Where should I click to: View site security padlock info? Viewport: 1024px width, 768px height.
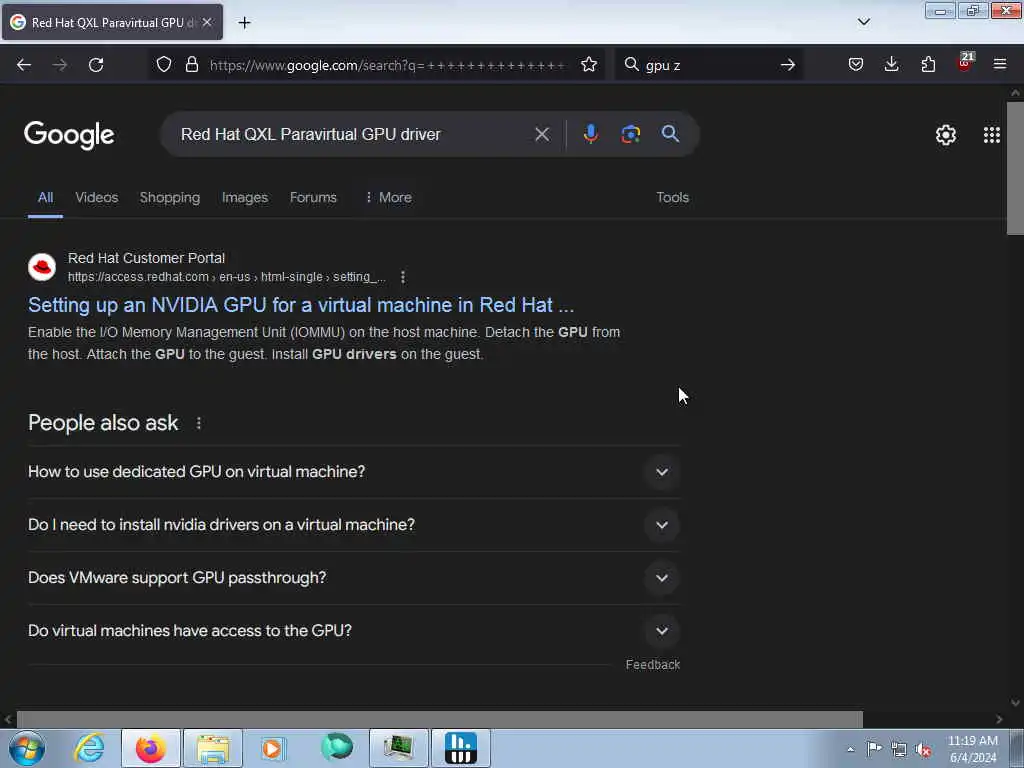(191, 65)
